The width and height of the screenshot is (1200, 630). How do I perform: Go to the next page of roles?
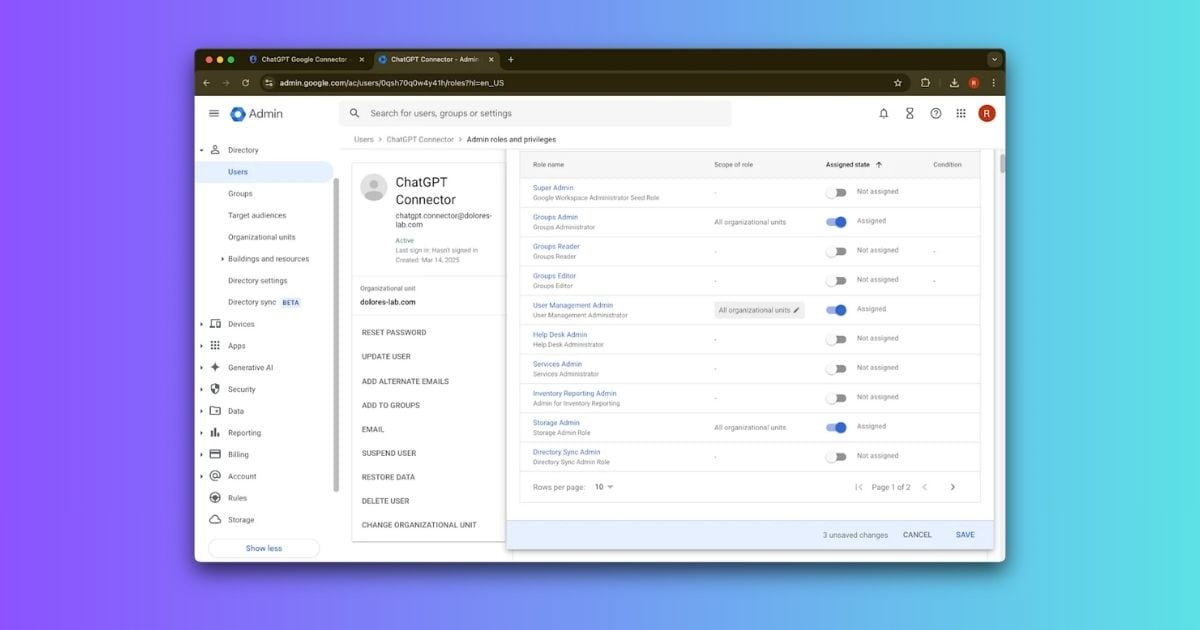(x=952, y=487)
